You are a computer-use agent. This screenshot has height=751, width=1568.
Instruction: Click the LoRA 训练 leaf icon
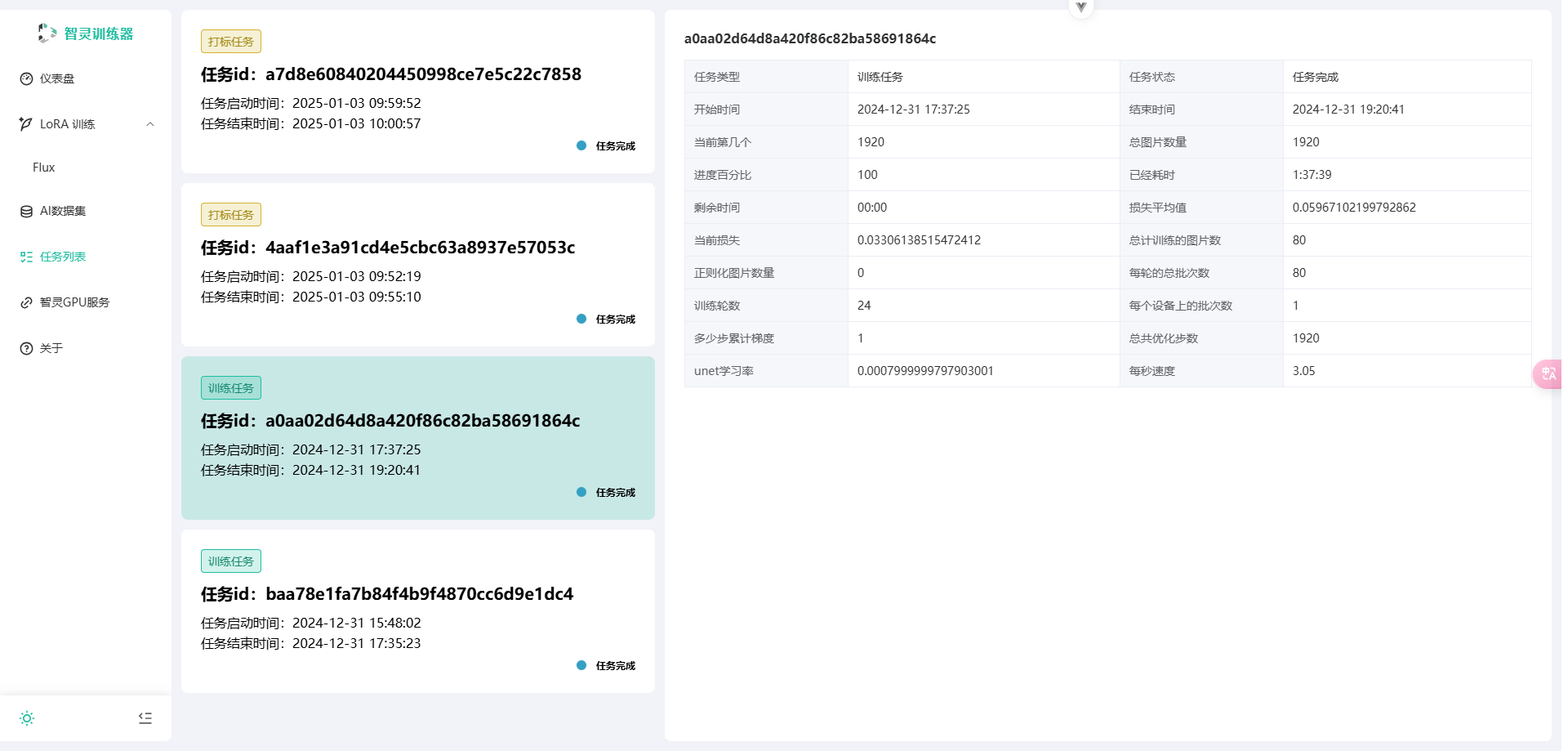(x=26, y=124)
